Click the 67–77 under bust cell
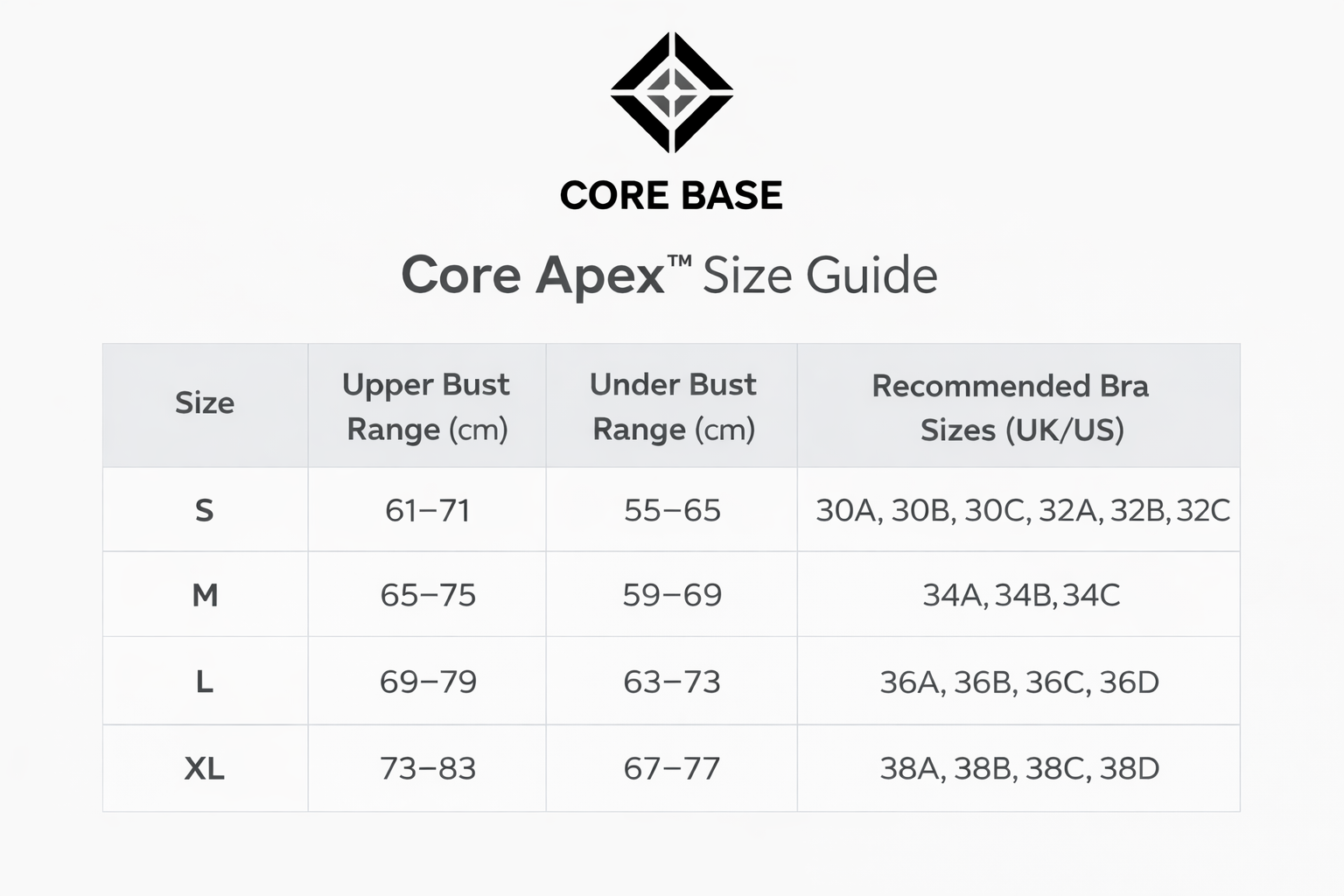Image resolution: width=1344 pixels, height=896 pixels. coord(672,768)
